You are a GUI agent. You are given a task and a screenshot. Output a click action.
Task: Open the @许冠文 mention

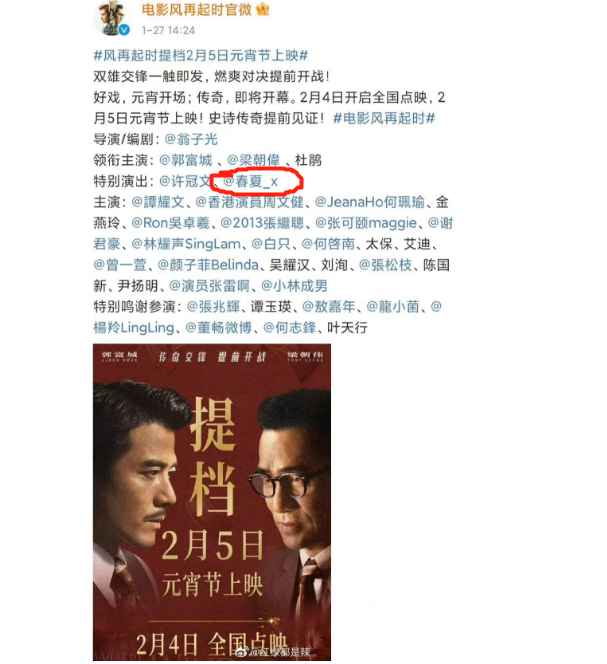pos(186,181)
